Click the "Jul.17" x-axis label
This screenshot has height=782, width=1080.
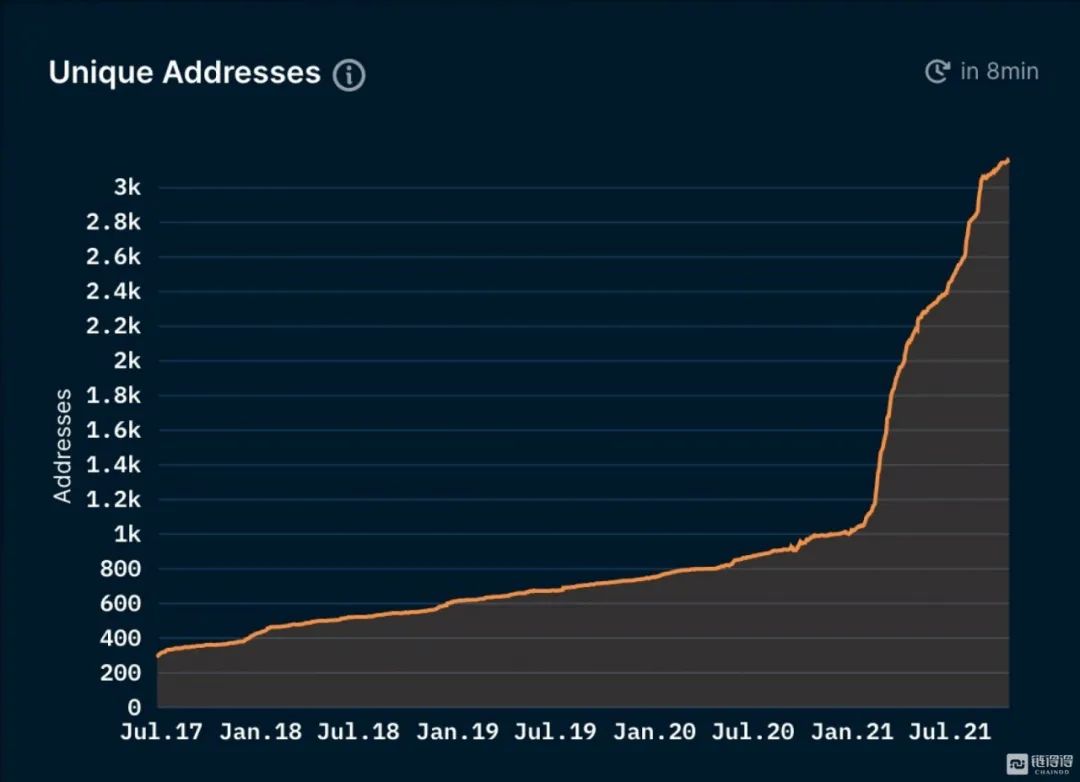point(162,731)
